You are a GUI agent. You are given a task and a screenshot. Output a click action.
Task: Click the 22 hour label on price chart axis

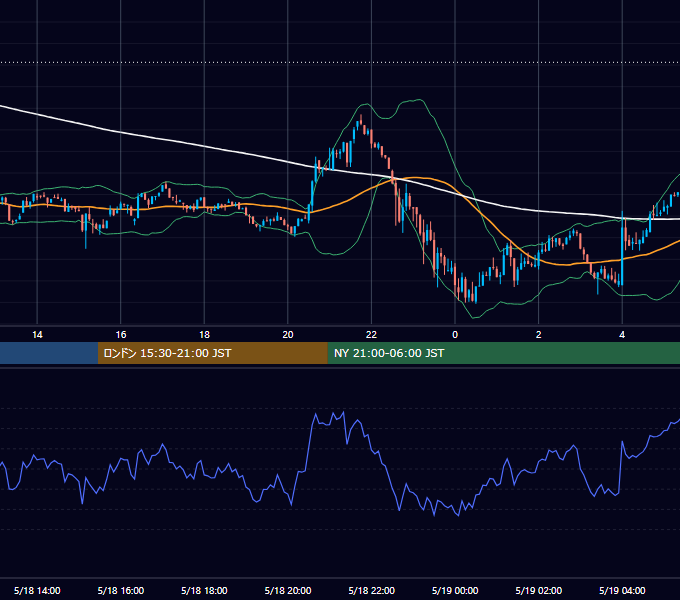371,335
